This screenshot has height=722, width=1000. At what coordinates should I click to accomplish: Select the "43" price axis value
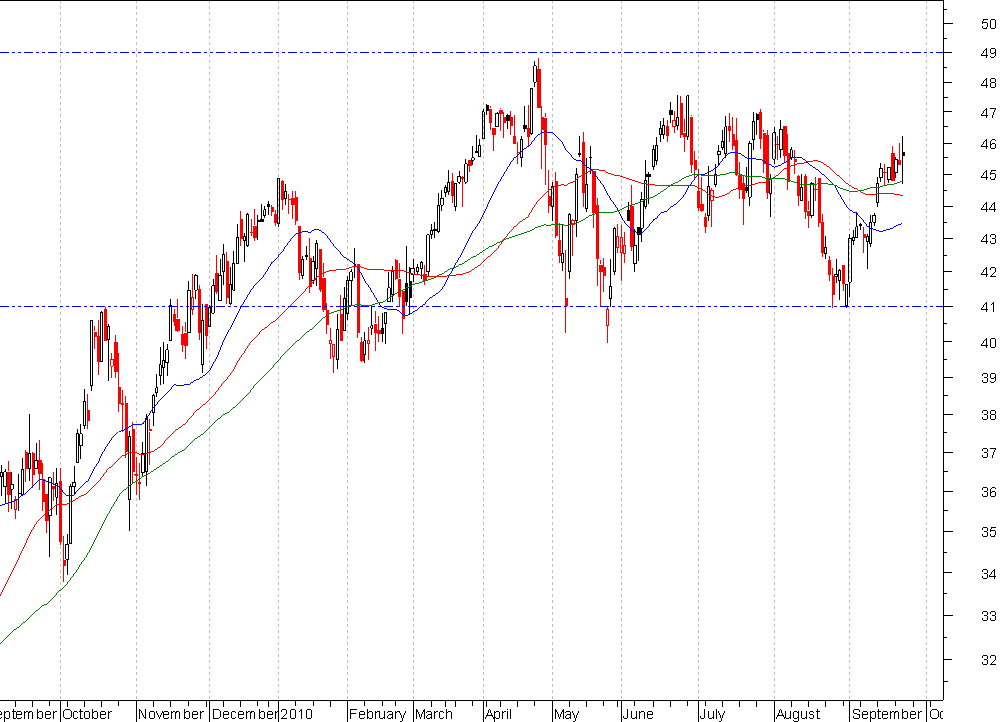click(x=989, y=239)
